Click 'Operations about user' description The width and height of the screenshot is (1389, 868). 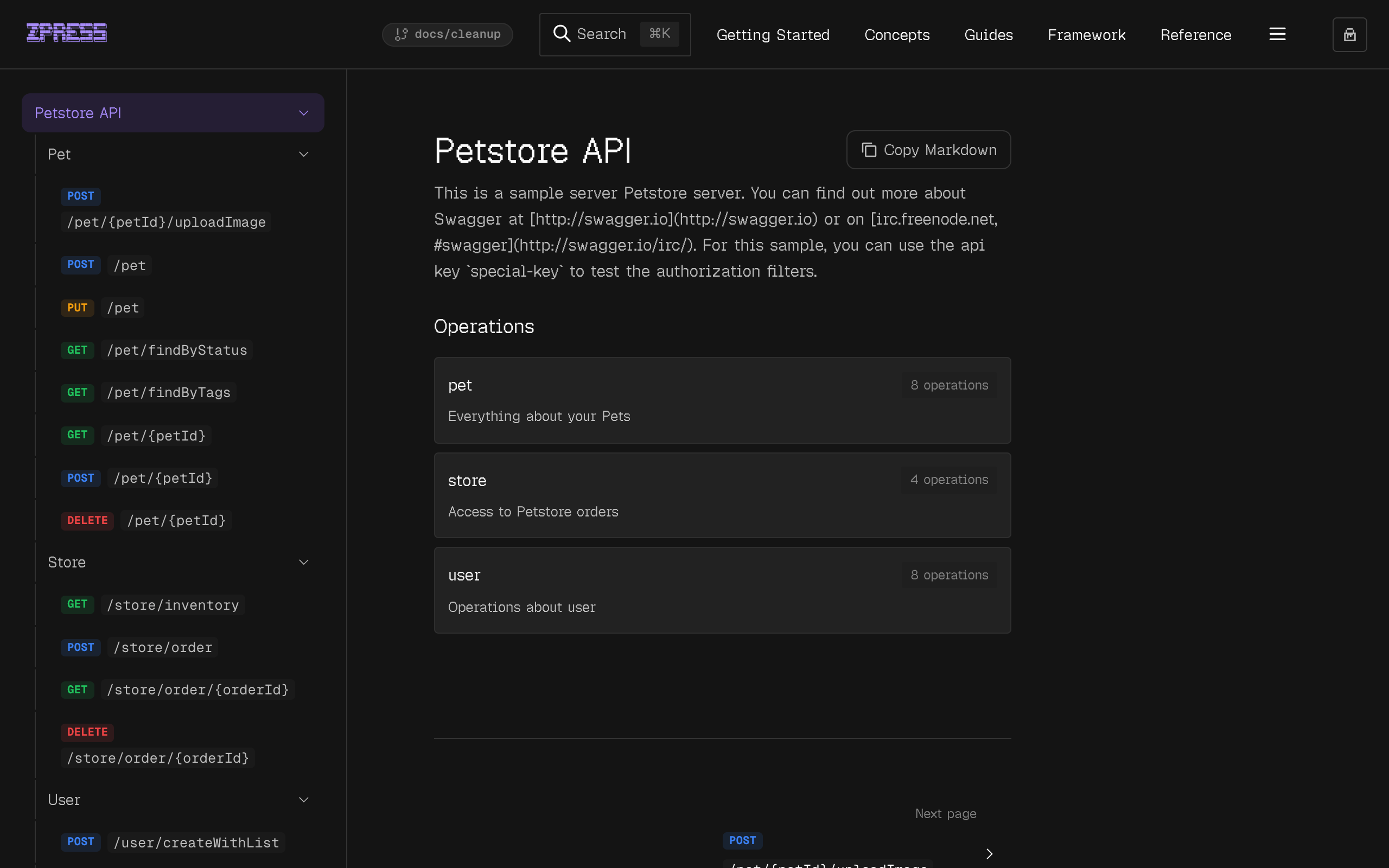pos(521,607)
